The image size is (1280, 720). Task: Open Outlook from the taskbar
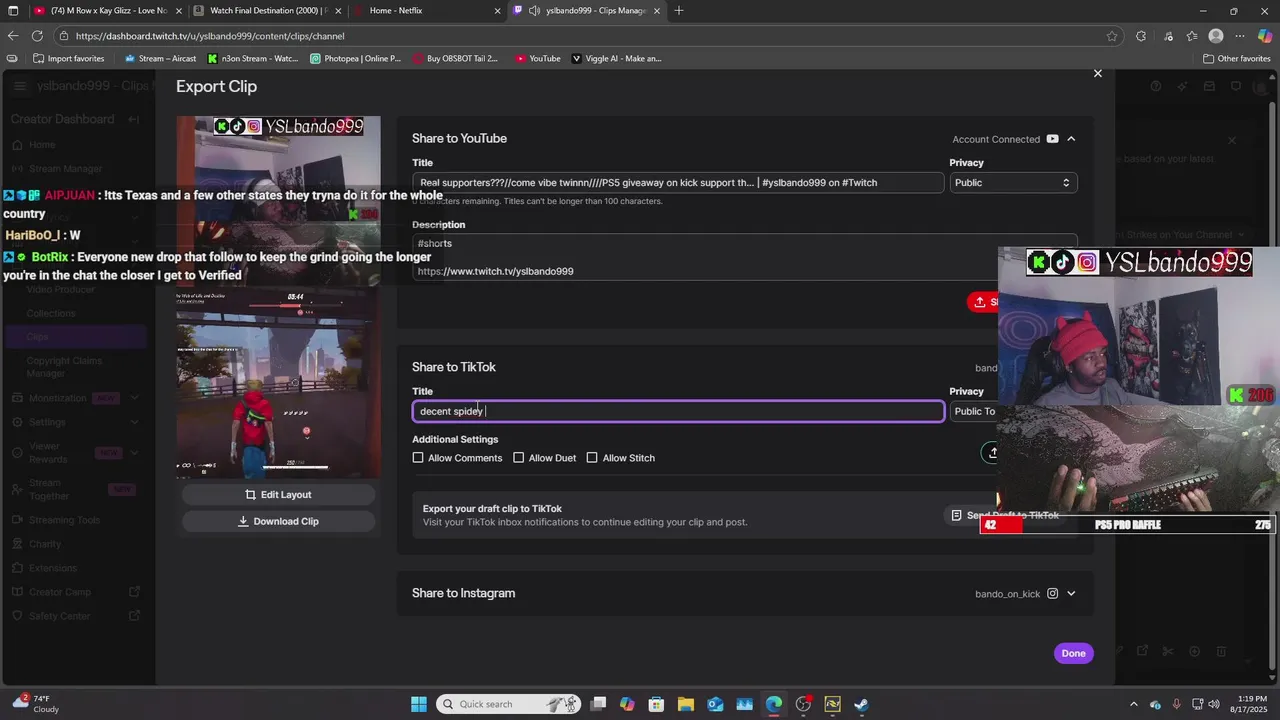[x=715, y=704]
